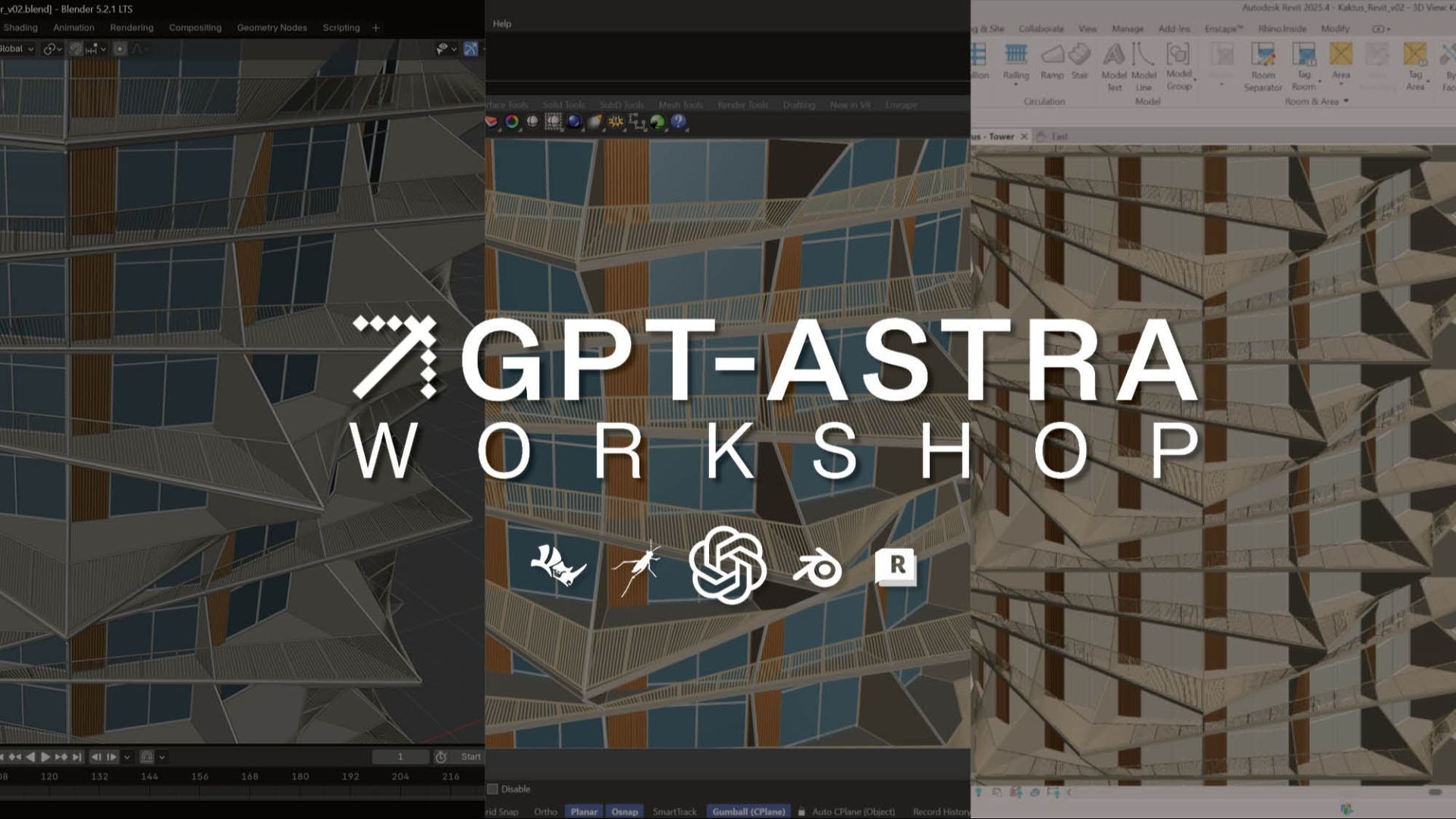The height and width of the screenshot is (819, 1456).
Task: Select Revit's Model Line tool
Action: (1144, 67)
